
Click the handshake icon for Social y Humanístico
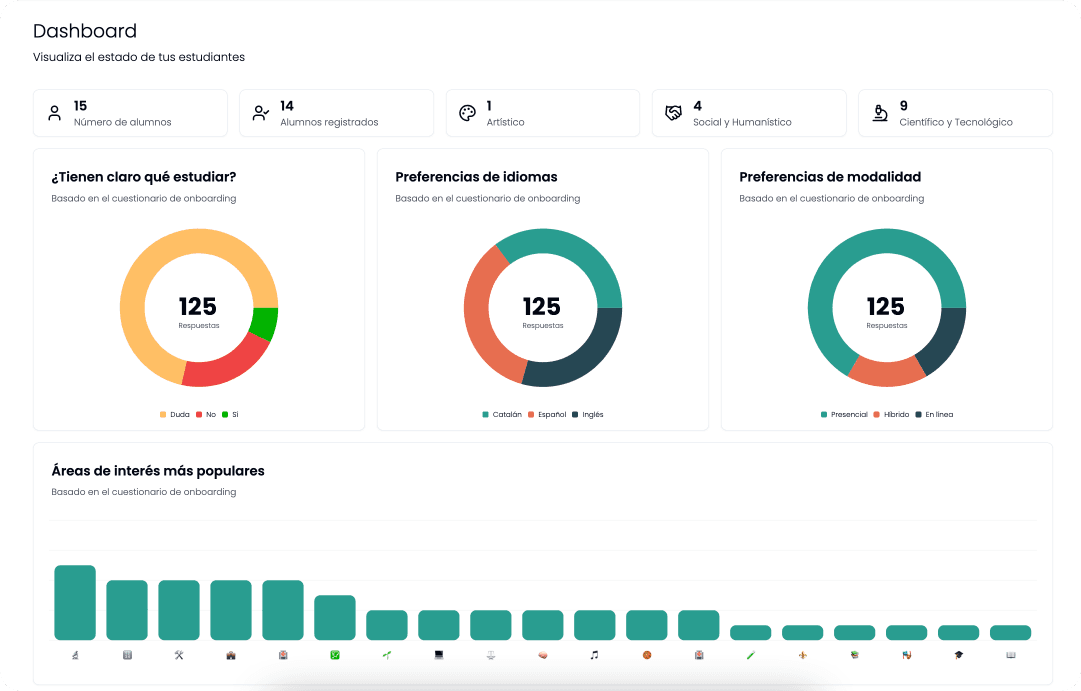pos(674,113)
